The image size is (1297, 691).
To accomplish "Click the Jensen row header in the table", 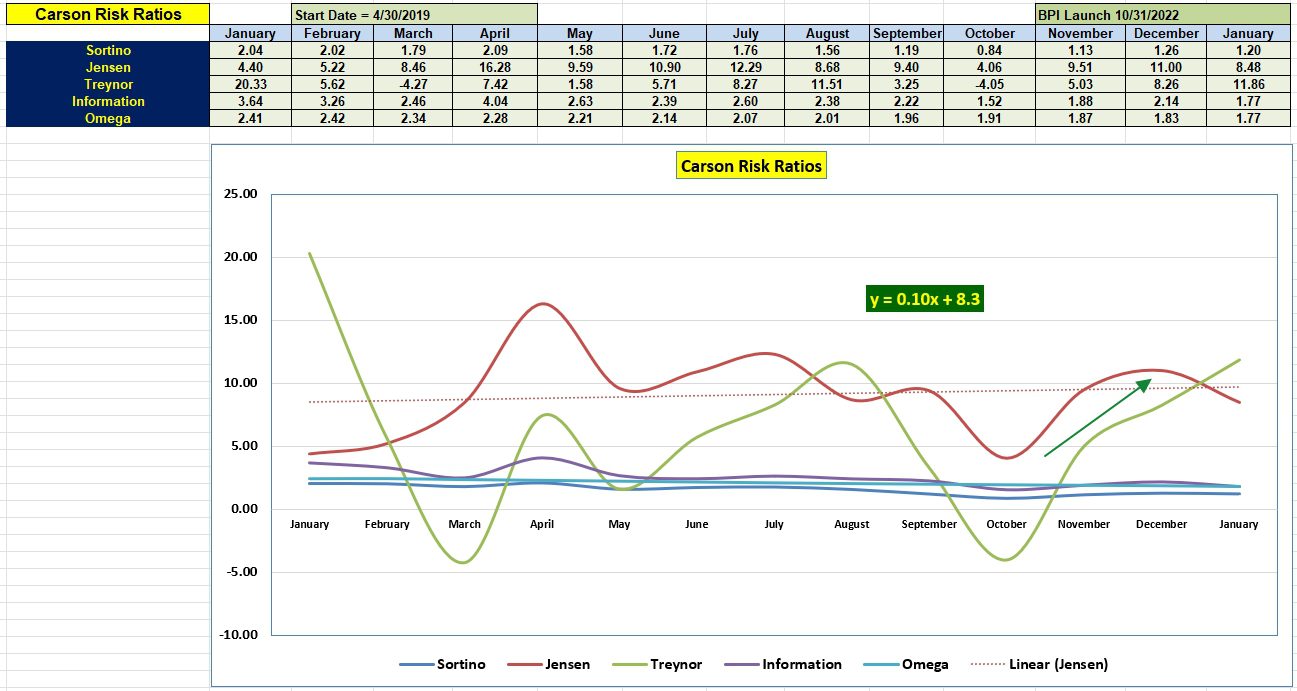I will (108, 67).
